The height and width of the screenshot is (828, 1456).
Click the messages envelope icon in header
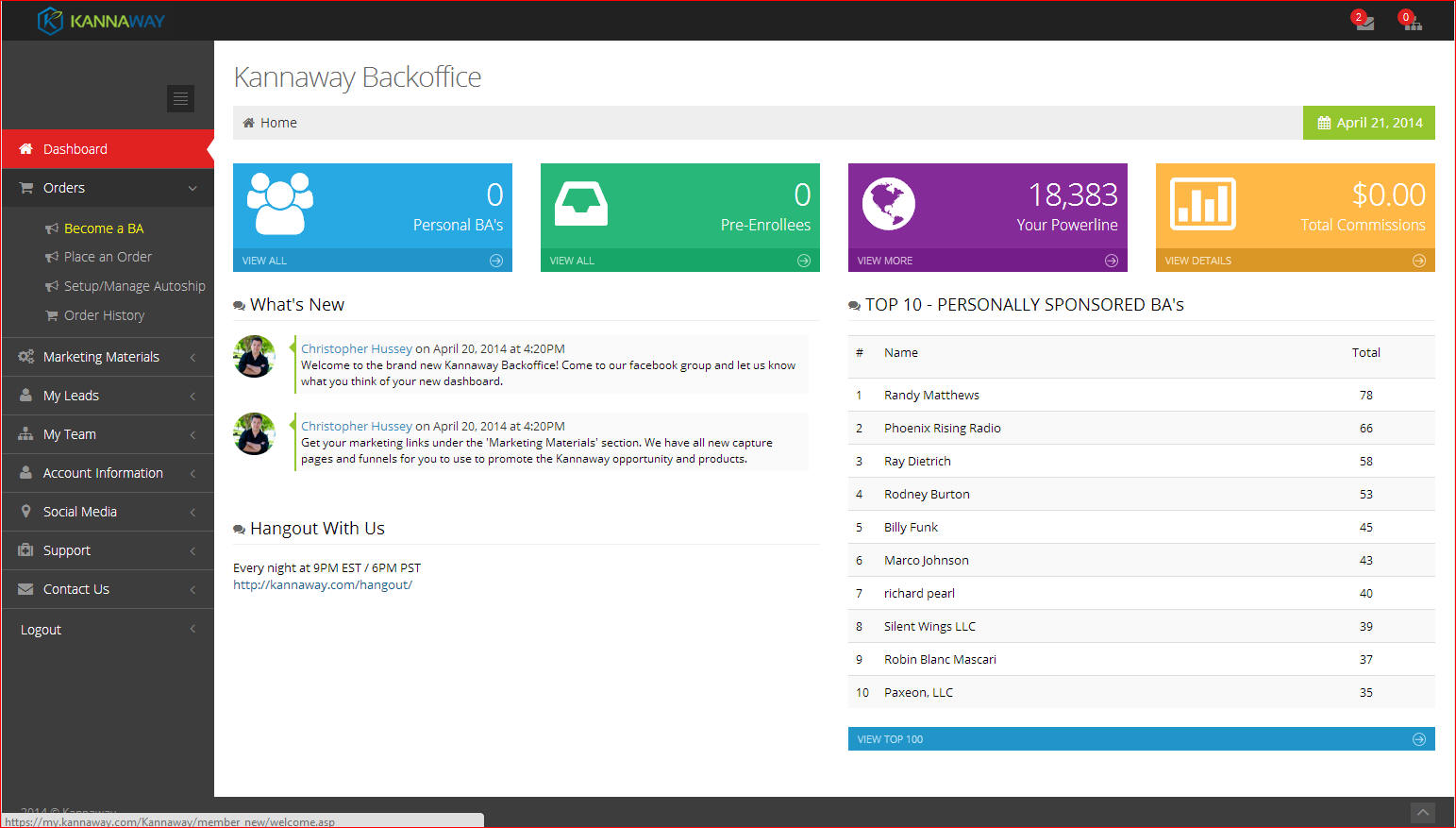1364,22
